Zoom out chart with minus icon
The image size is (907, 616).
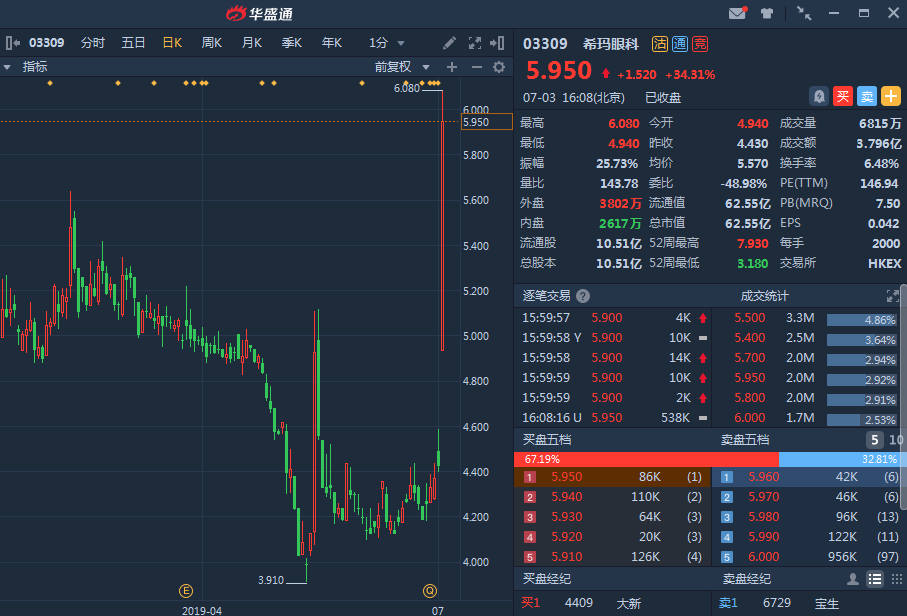pos(477,67)
